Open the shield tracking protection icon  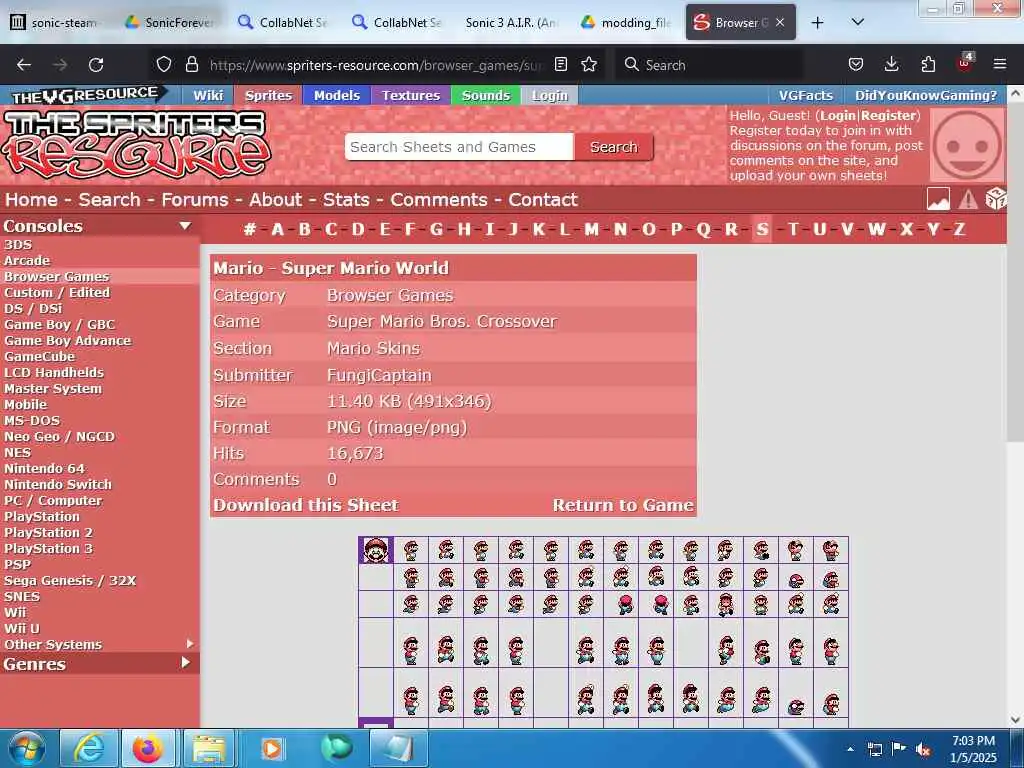click(164, 64)
